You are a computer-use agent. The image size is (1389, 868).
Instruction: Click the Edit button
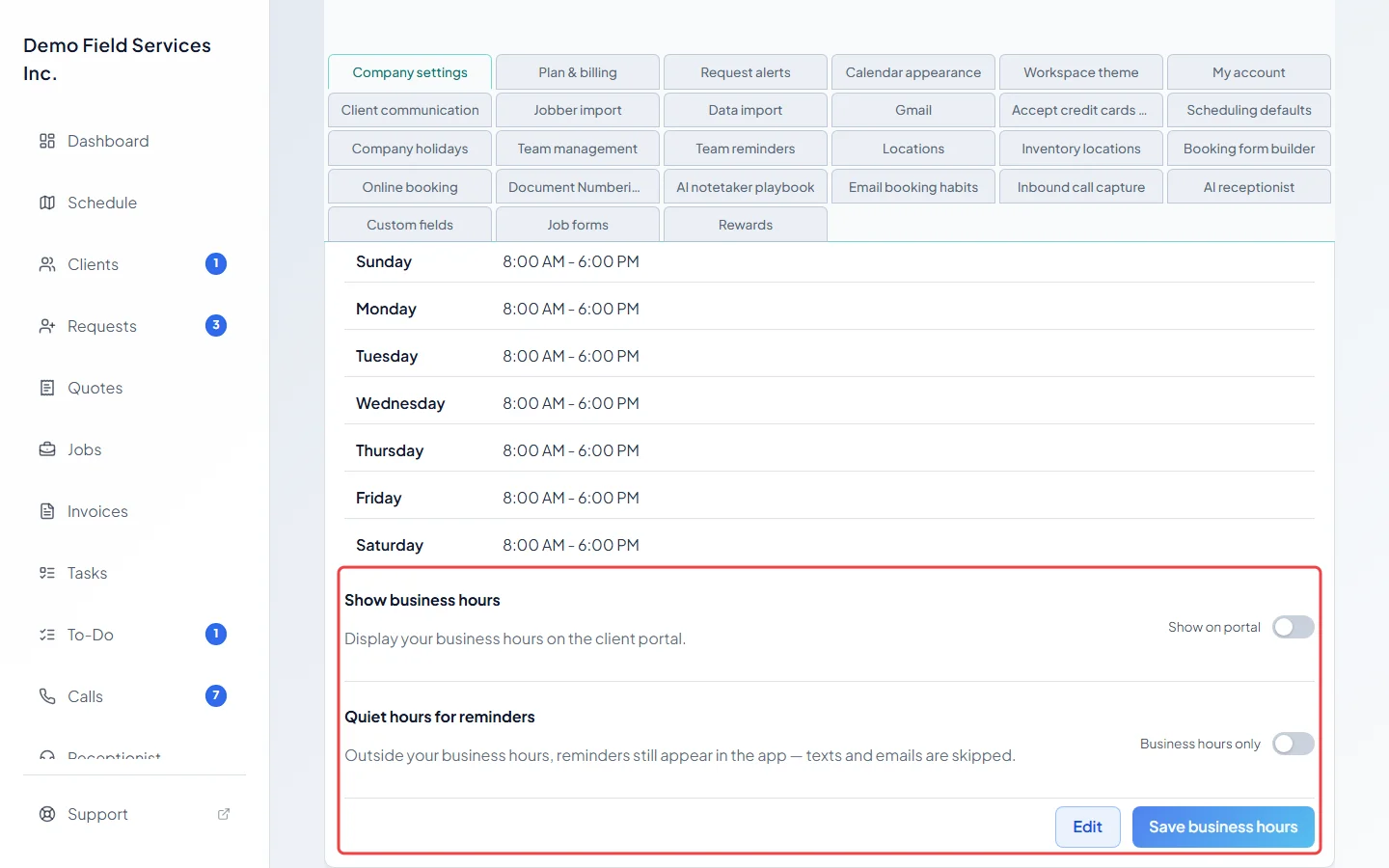(1088, 827)
